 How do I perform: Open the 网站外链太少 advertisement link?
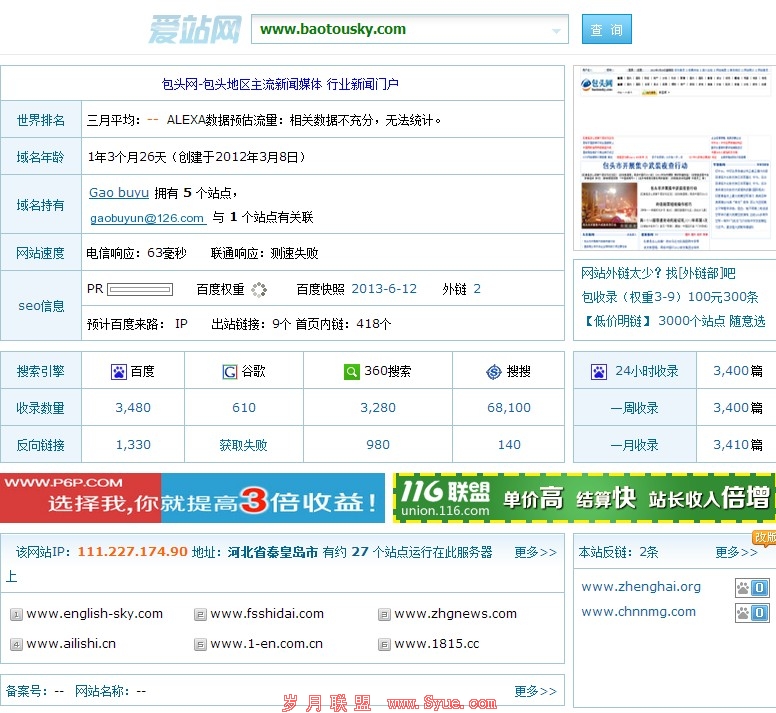coord(658,273)
